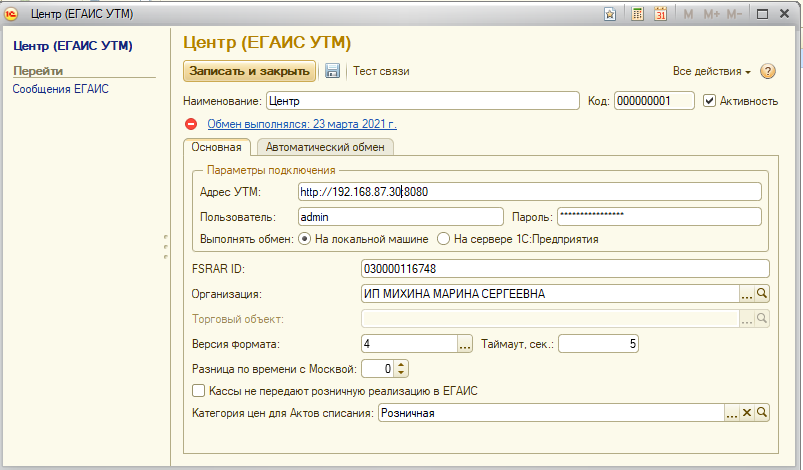The width and height of the screenshot is (803, 470).
Task: Click the FSRAR ID input field
Action: coord(565,268)
